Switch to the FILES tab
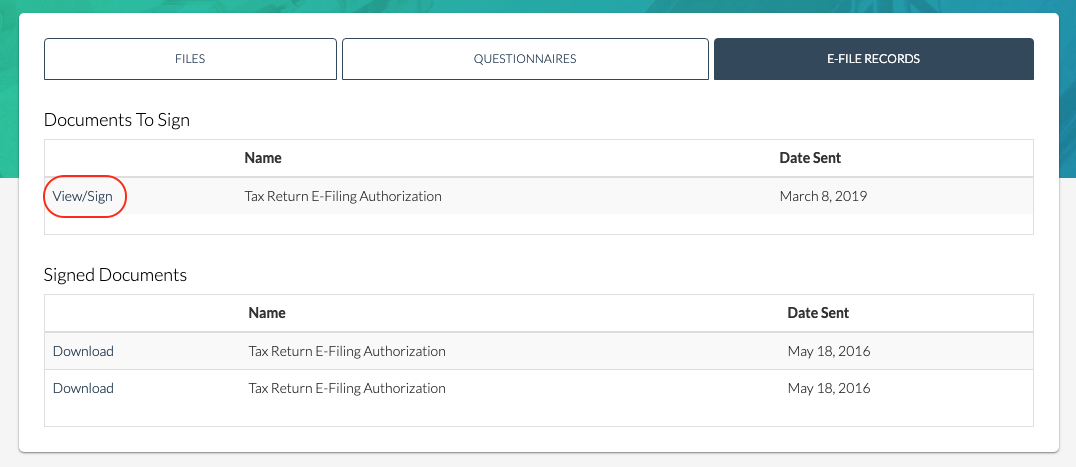The image size is (1076, 467). (x=190, y=59)
